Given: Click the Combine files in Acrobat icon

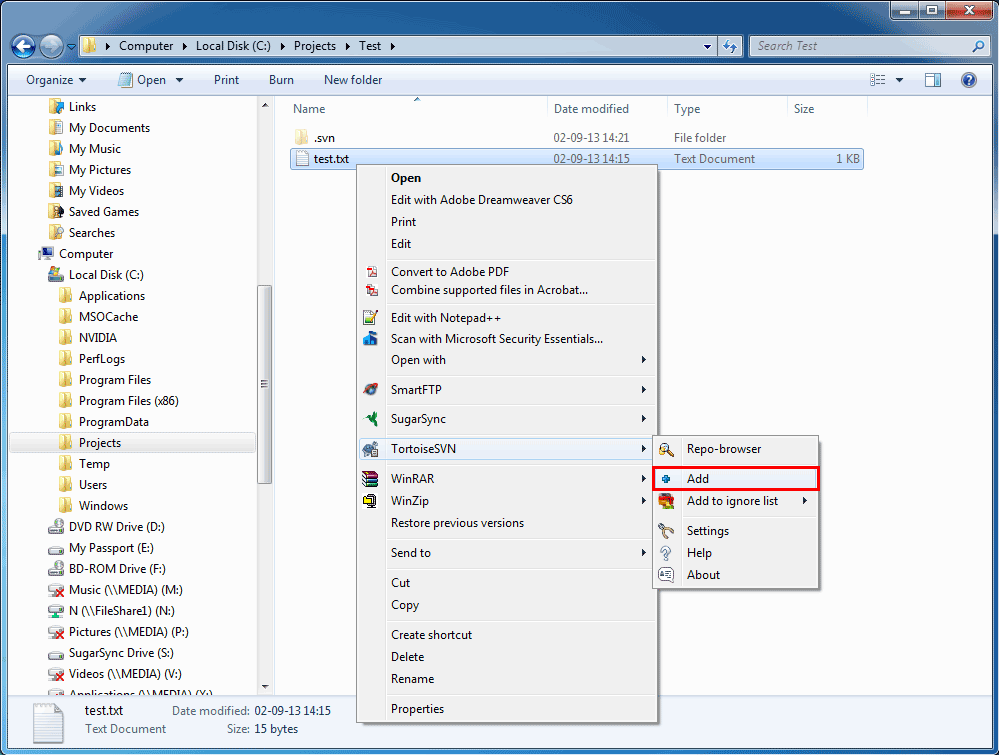Looking at the screenshot, I should 371,291.
